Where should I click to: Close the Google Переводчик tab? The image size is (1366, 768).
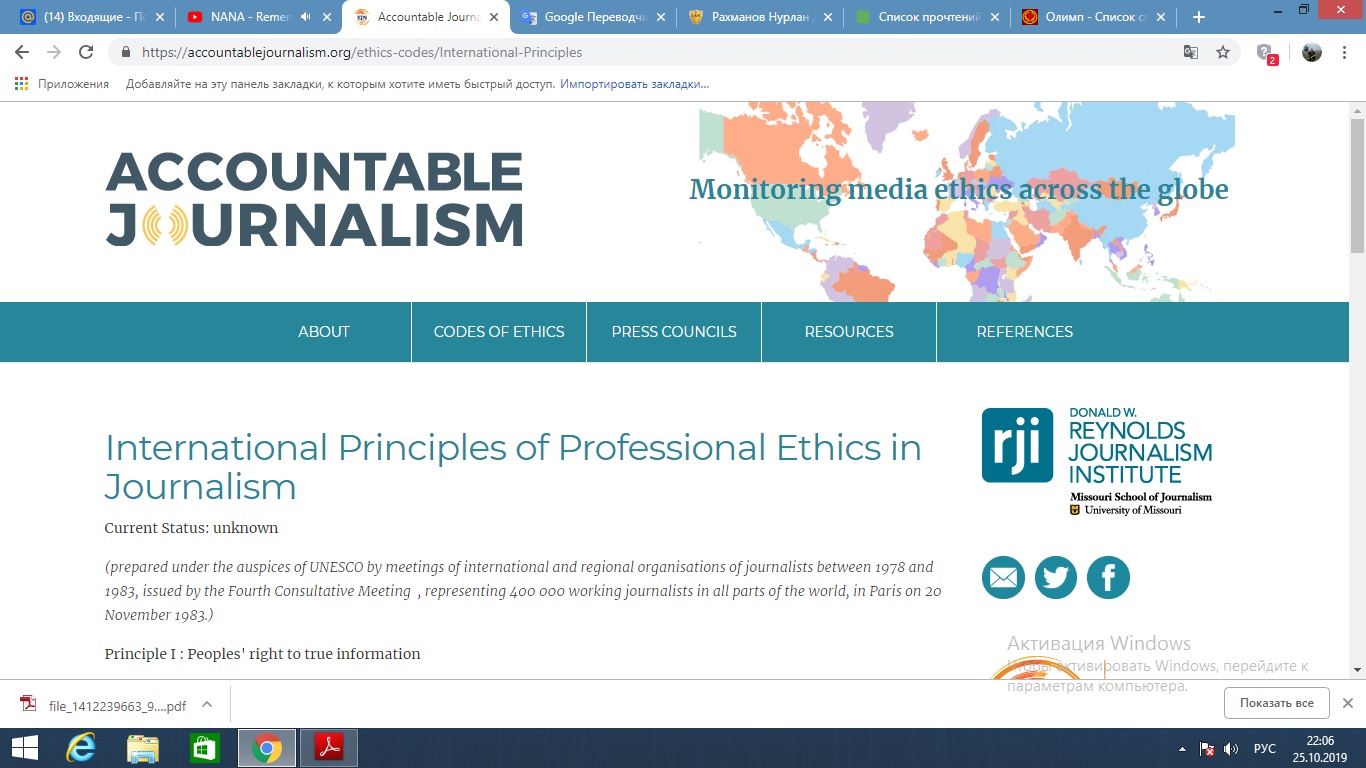(660, 17)
